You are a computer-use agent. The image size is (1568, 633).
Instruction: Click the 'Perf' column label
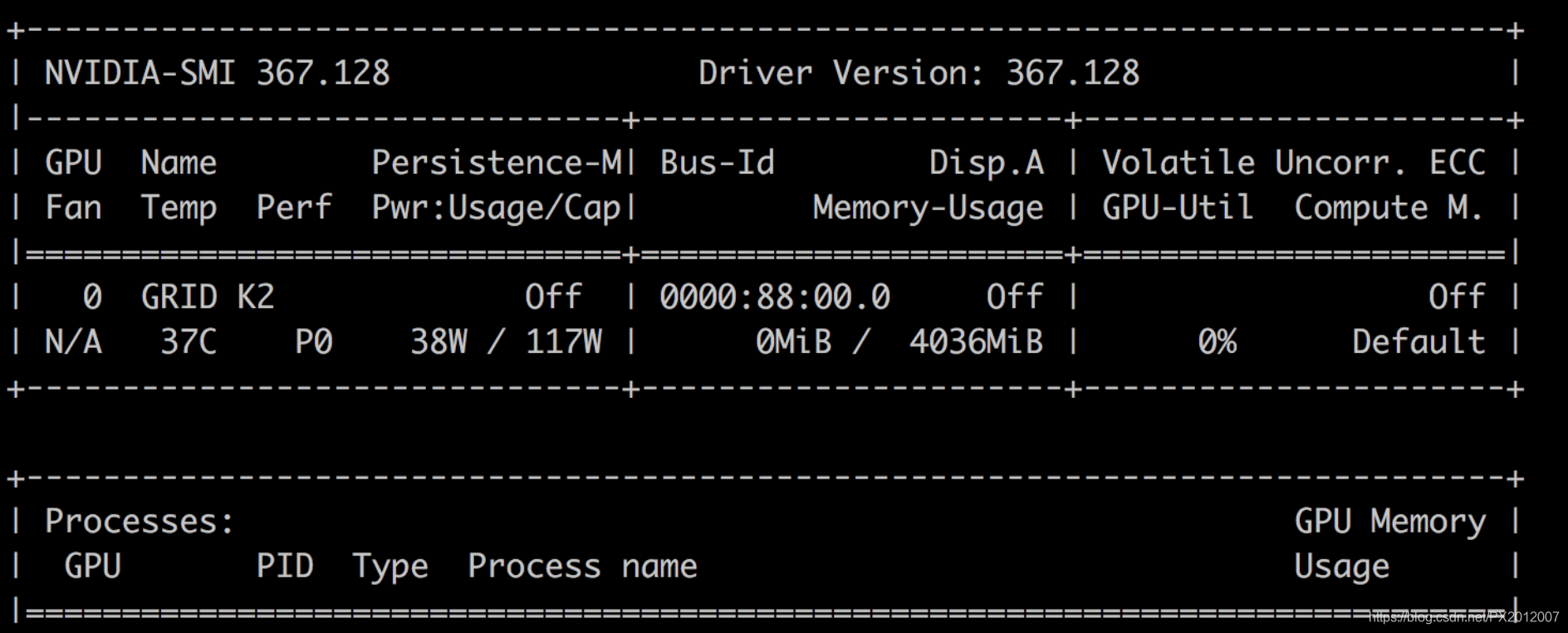294,207
